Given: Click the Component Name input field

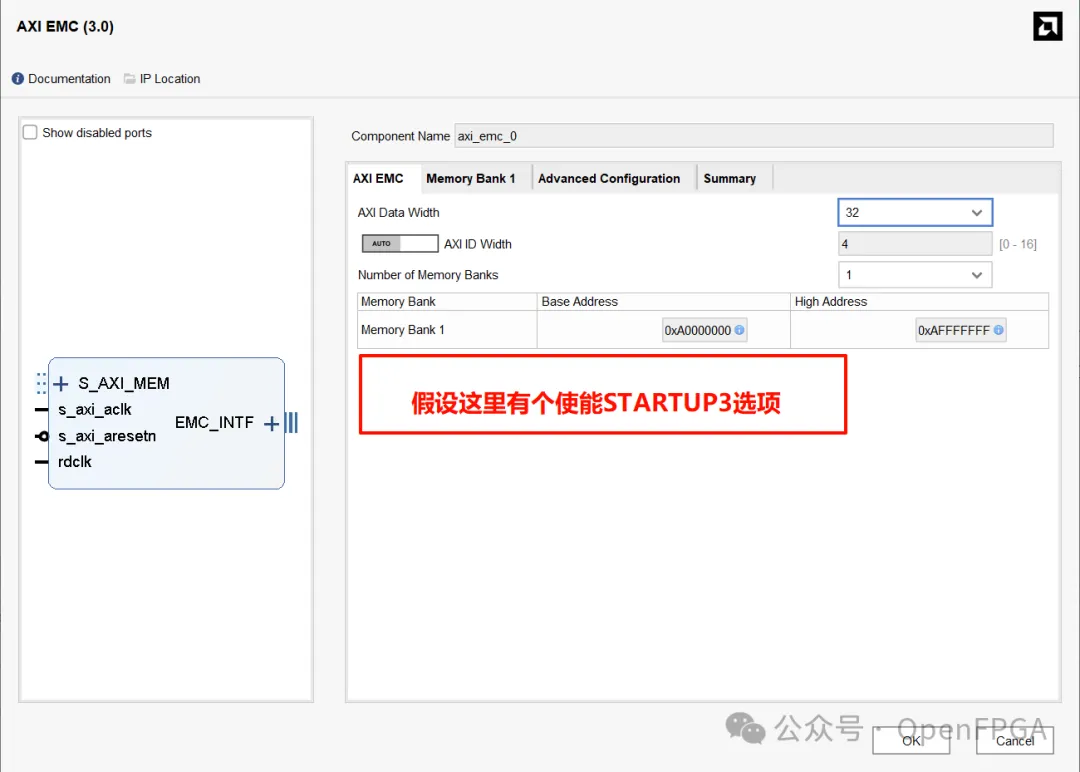Looking at the screenshot, I should (753, 136).
